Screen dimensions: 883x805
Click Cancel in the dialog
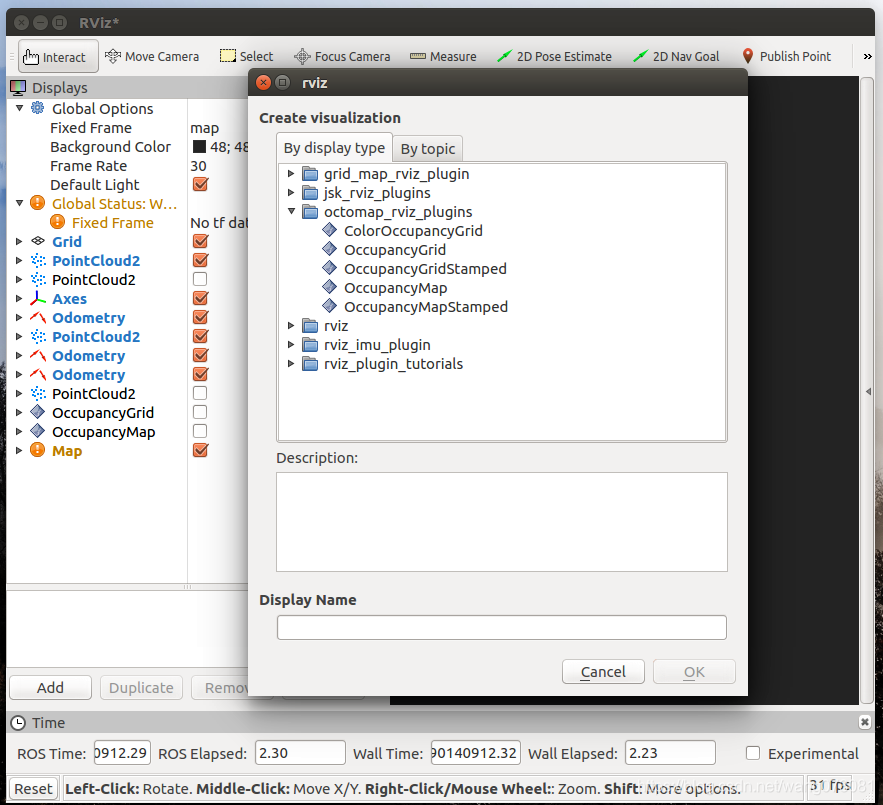coord(603,671)
